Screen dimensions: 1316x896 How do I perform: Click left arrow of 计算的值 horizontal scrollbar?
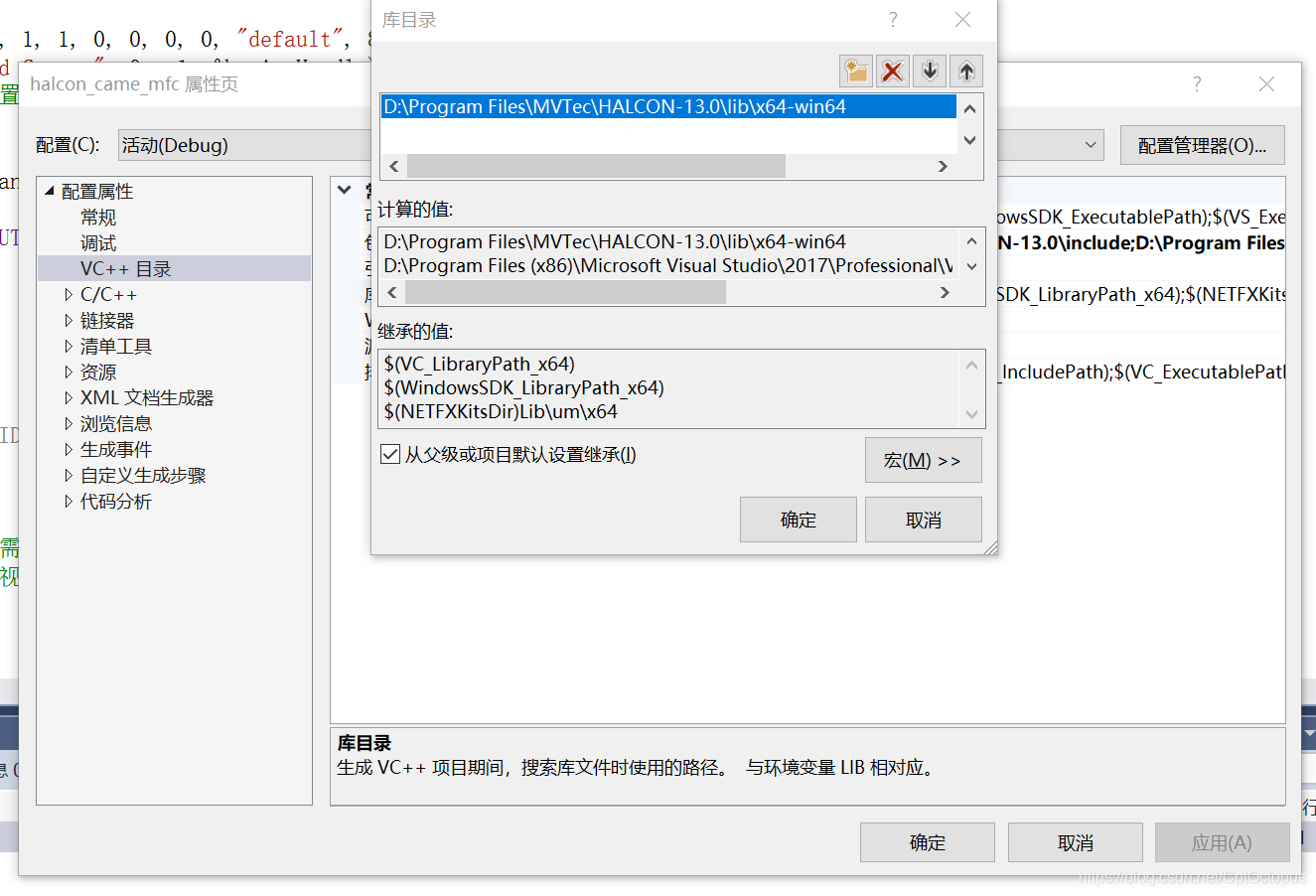(x=392, y=292)
